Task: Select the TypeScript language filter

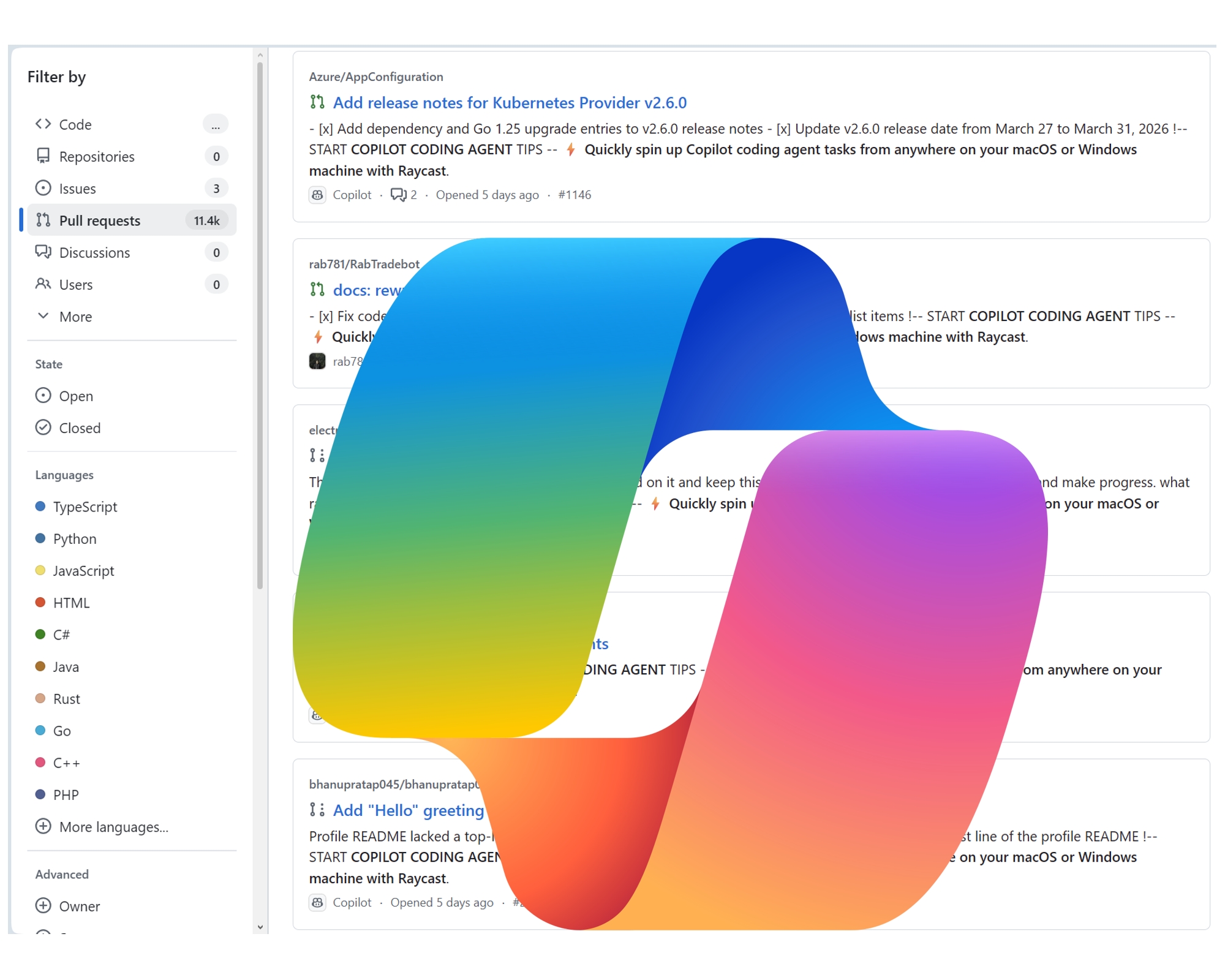Action: [x=85, y=507]
